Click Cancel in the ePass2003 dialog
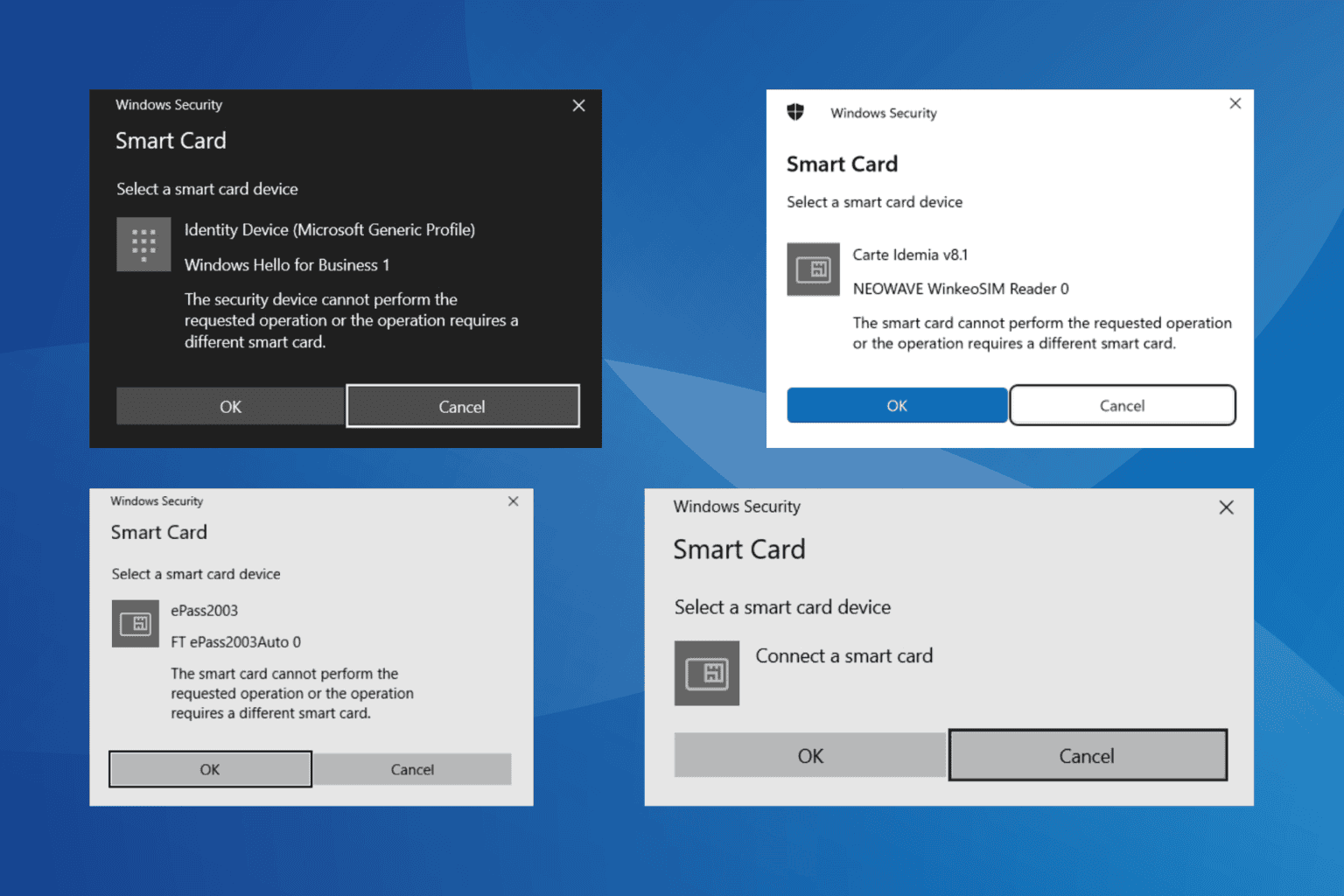The width and height of the screenshot is (1344, 896). [412, 769]
